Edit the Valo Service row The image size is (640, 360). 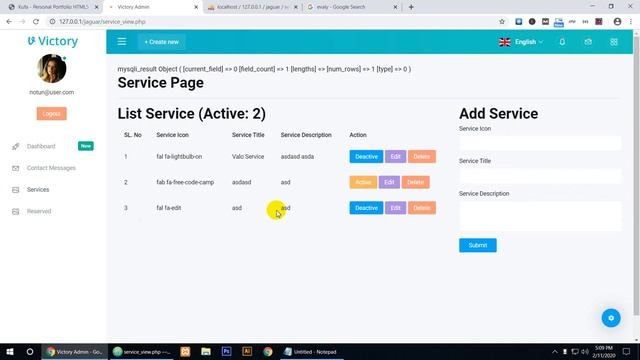(395, 157)
